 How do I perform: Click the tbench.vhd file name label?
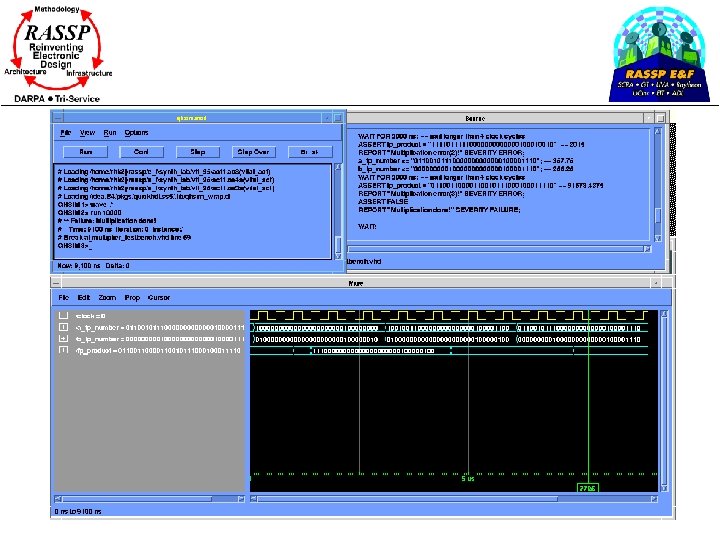pyautogui.click(x=364, y=262)
